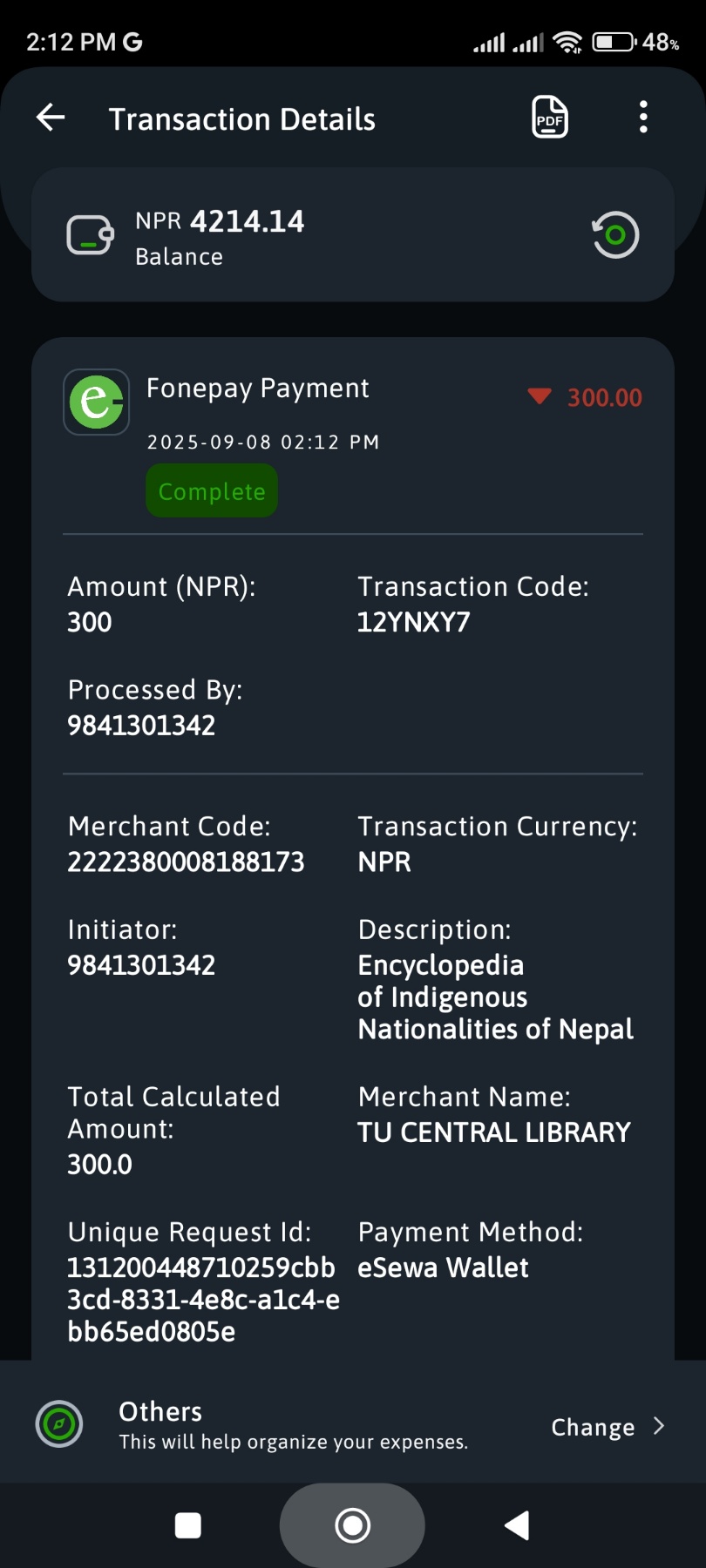Tap the merchant code number

point(186,862)
